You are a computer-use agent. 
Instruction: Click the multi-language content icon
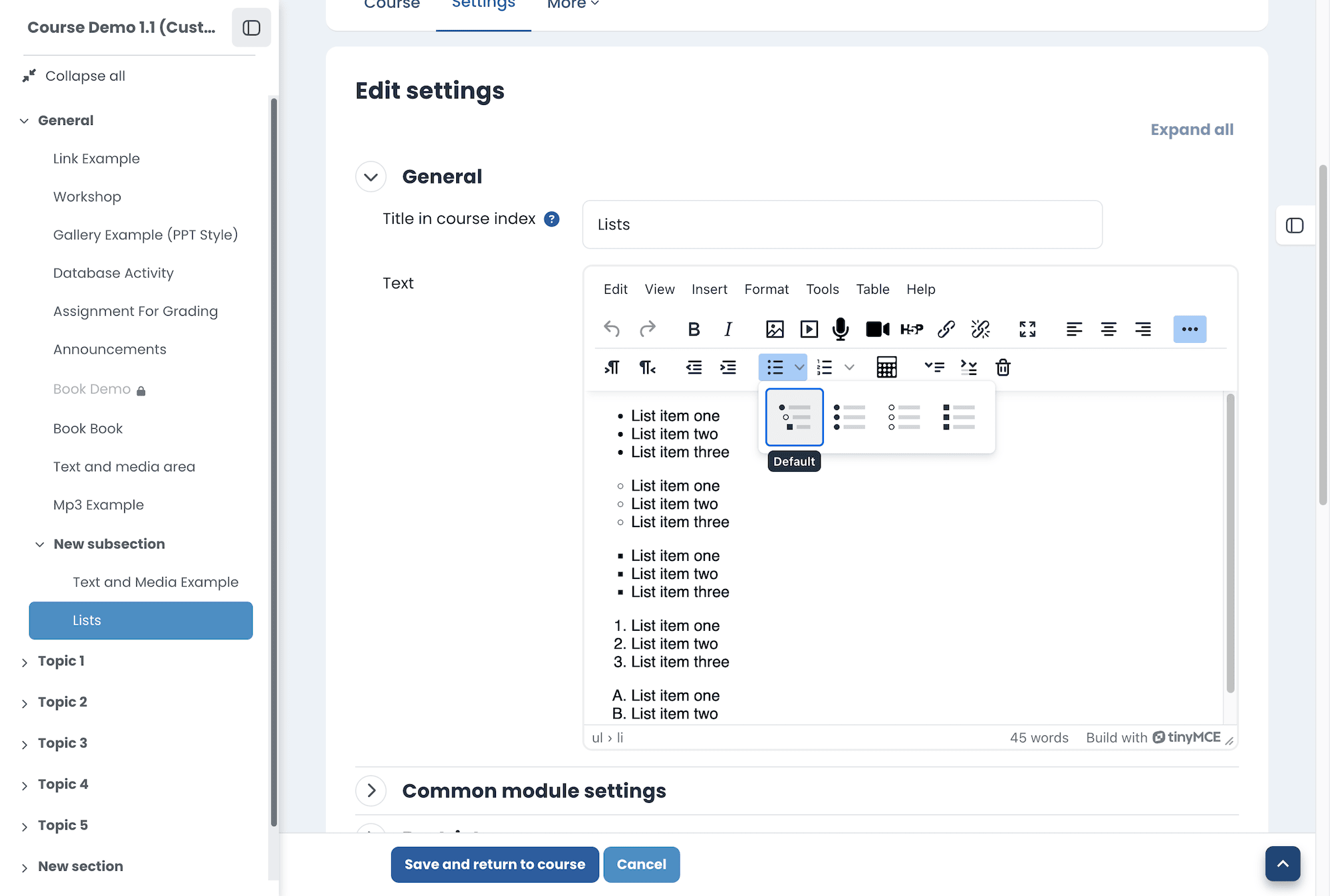click(934, 367)
